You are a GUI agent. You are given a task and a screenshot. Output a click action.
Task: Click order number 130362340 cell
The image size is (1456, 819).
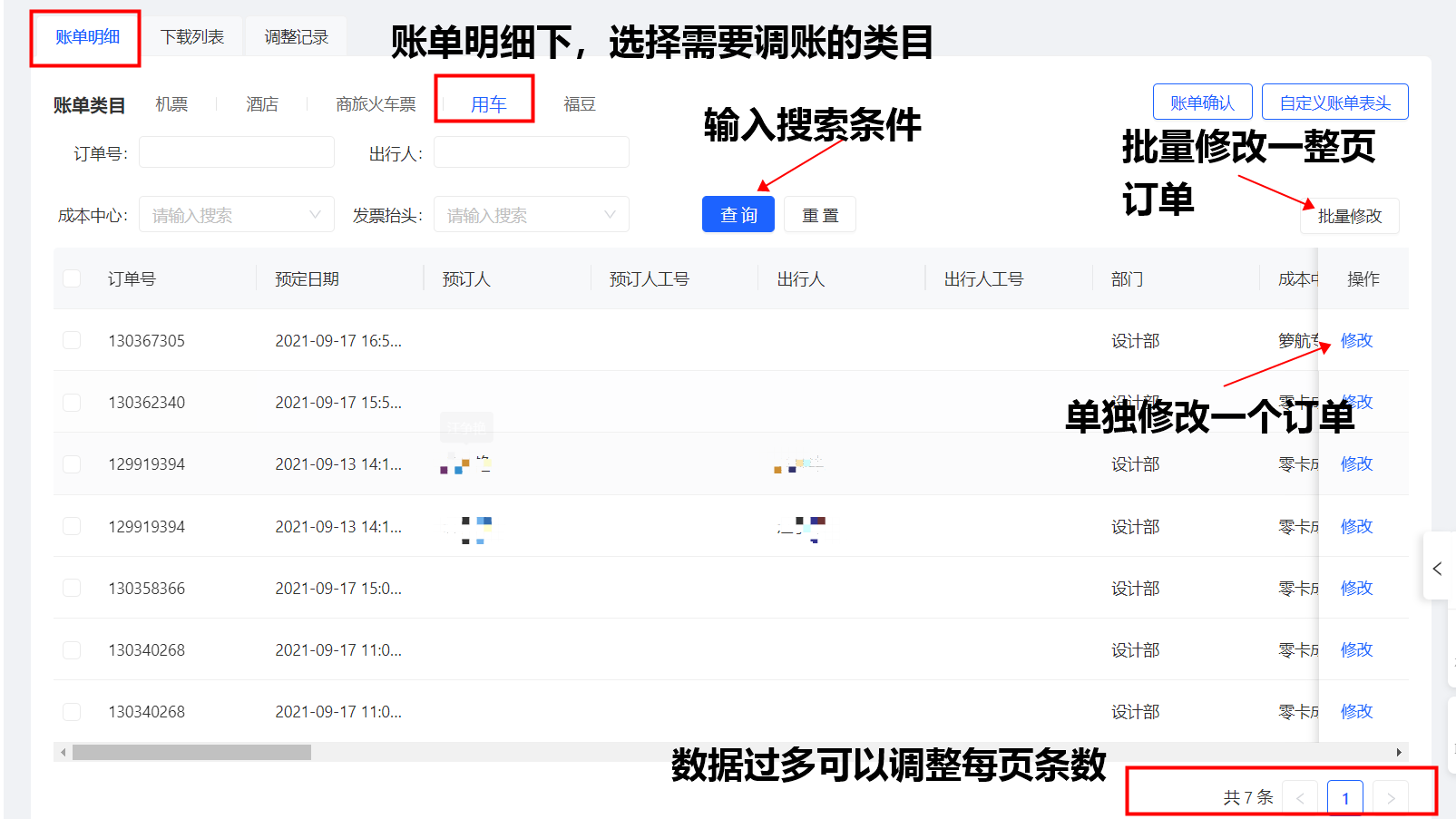pos(146,402)
